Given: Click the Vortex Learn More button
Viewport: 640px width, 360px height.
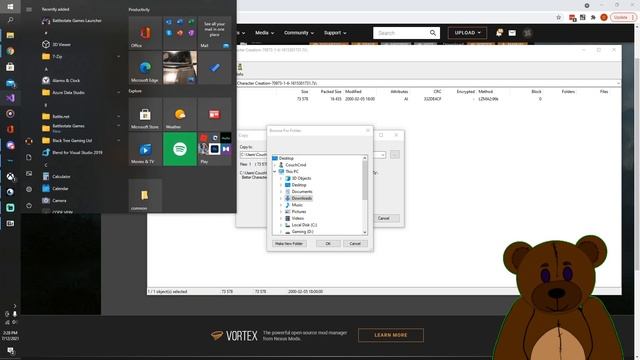Looking at the screenshot, I should coord(391,335).
